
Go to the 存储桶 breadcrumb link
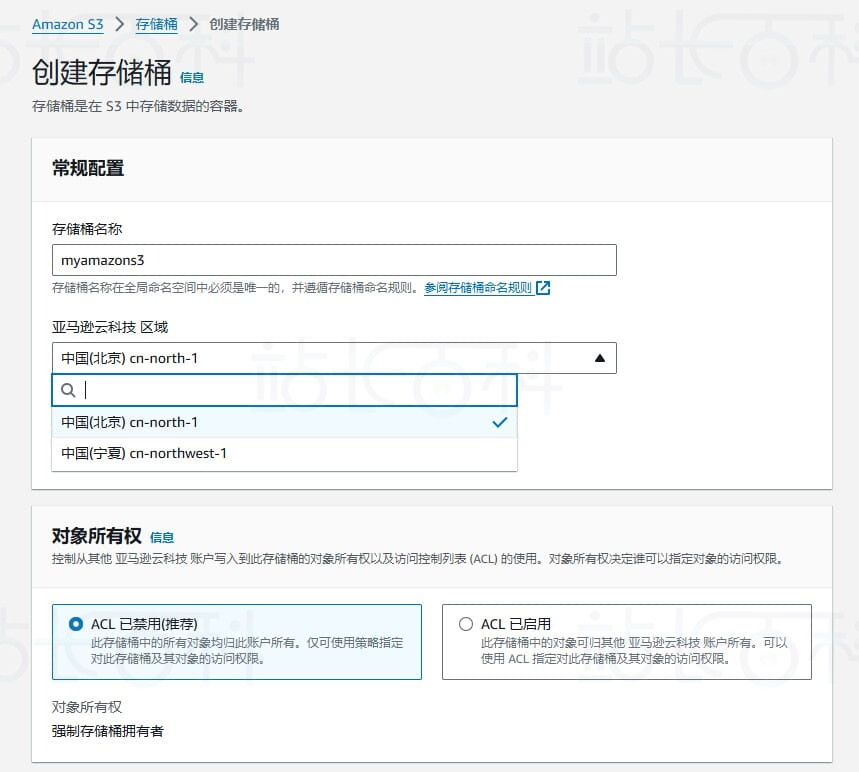click(x=156, y=25)
